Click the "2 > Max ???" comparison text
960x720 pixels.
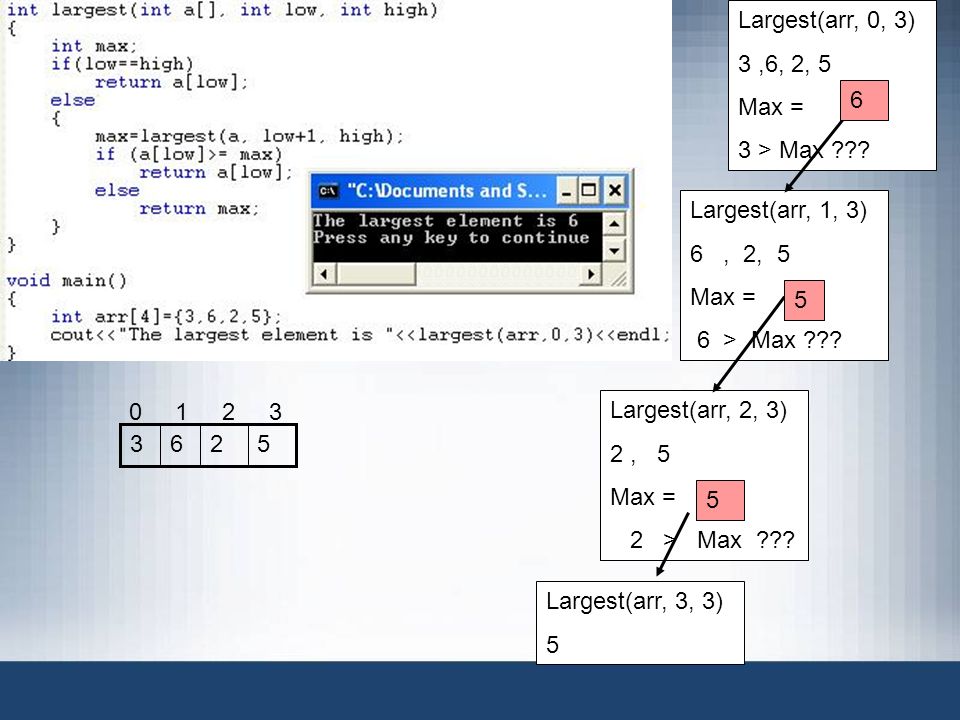point(712,540)
